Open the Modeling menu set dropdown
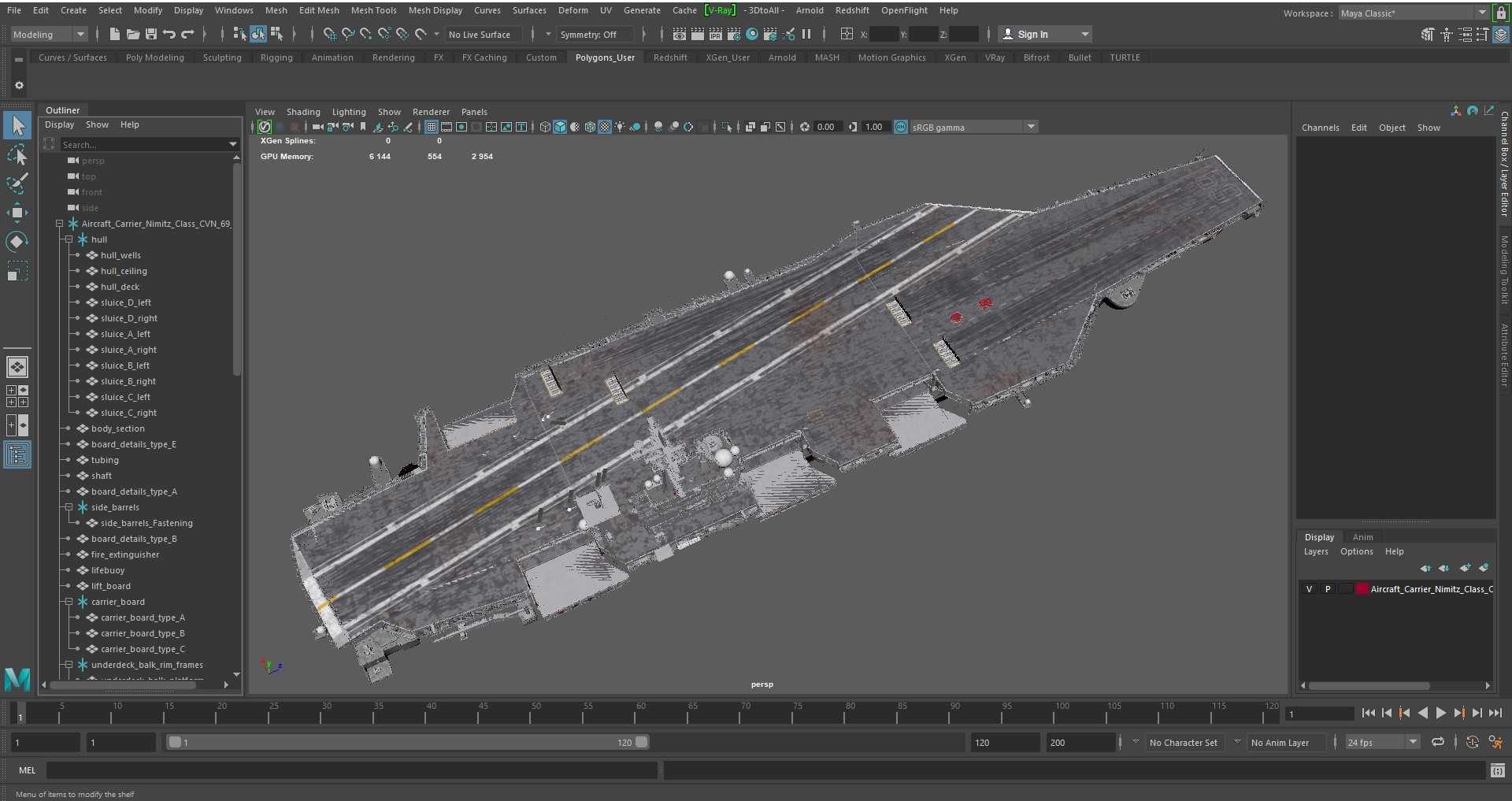The height and width of the screenshot is (801, 1512). pos(48,34)
